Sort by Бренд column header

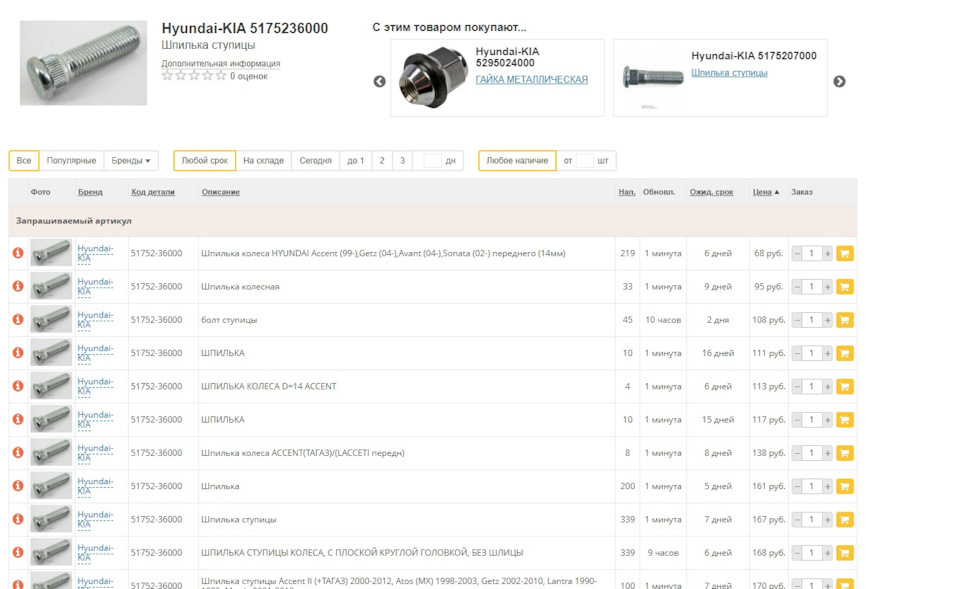90,192
